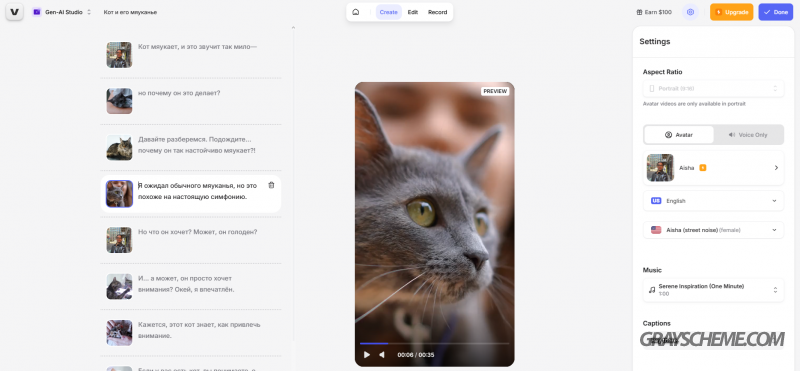Image resolution: width=800 pixels, height=371 pixels.
Task: Click the home icon in top toolbar
Action: click(356, 12)
